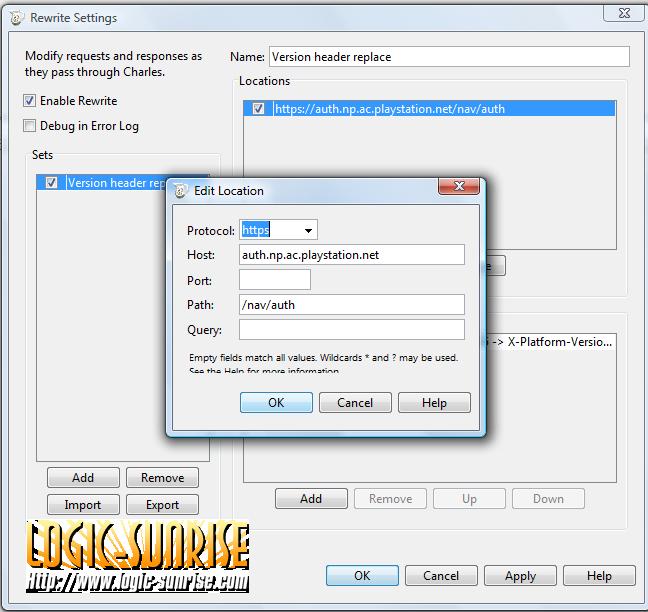Image resolution: width=648 pixels, height=612 pixels.
Task: Export rewrite sets
Action: point(162,505)
